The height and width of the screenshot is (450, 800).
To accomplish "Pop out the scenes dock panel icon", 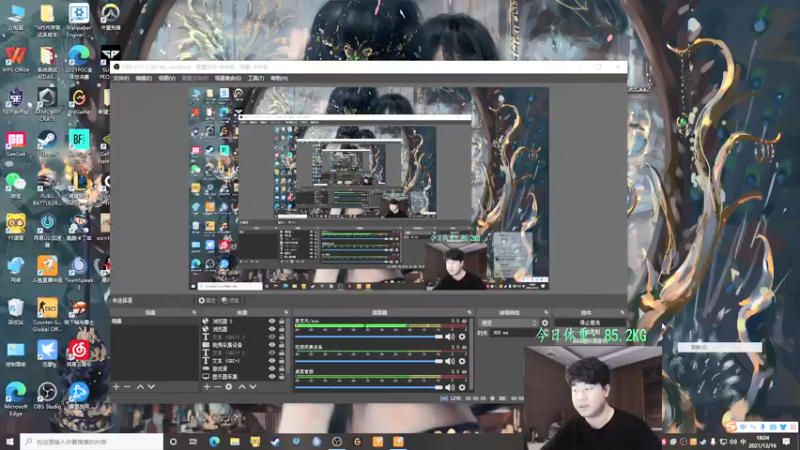I will click(194, 312).
